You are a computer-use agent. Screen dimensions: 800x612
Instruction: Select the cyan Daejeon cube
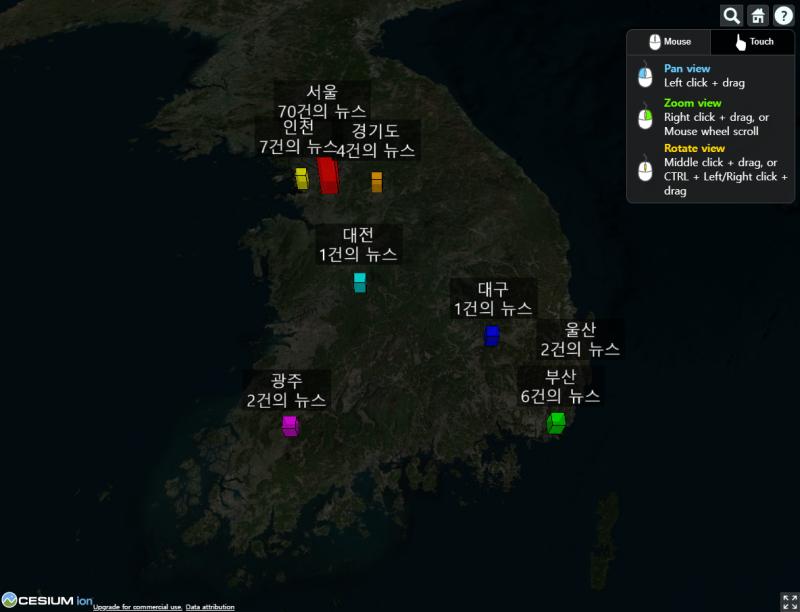[360, 283]
